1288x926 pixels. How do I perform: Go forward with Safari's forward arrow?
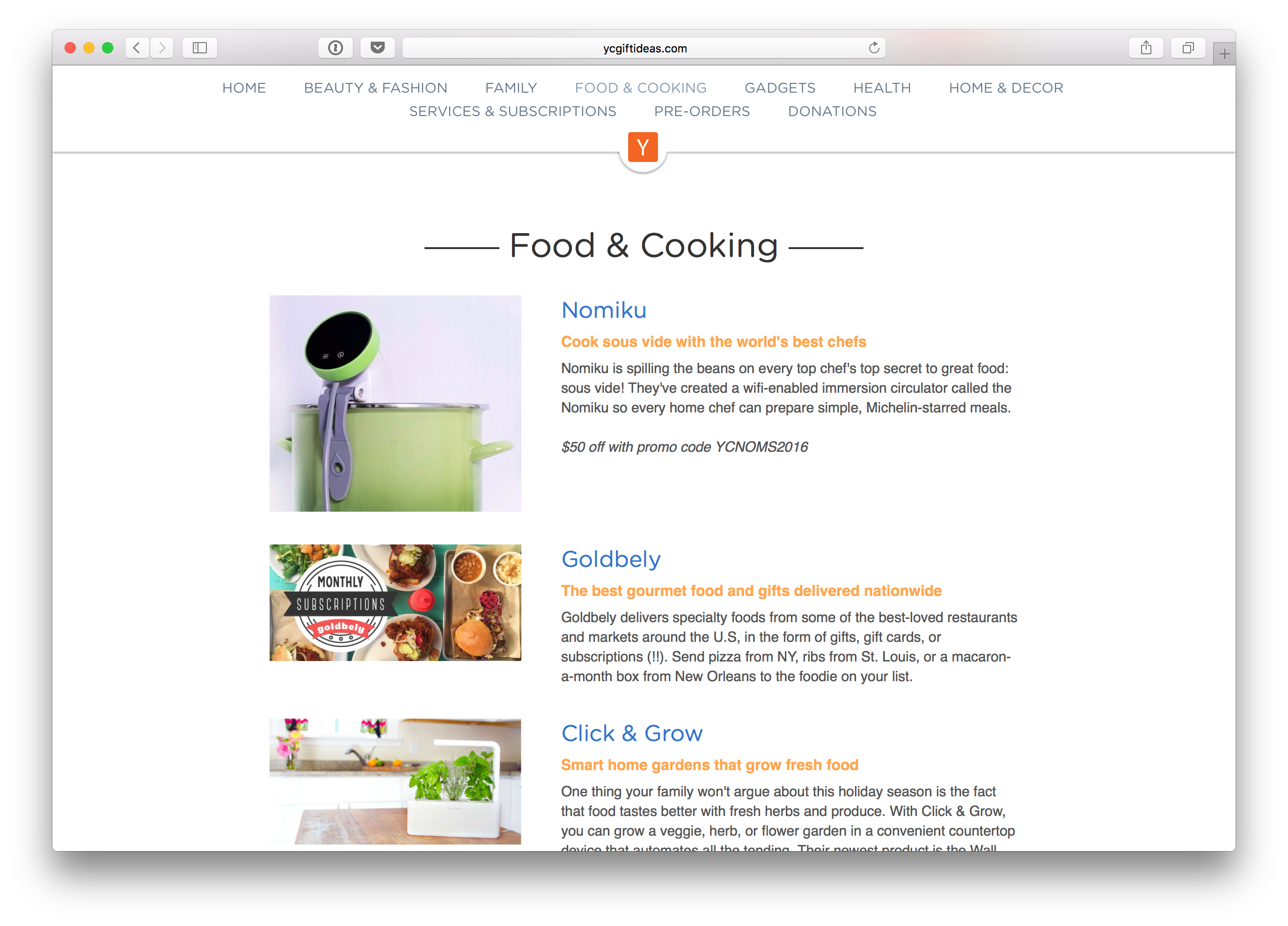pyautogui.click(x=162, y=48)
